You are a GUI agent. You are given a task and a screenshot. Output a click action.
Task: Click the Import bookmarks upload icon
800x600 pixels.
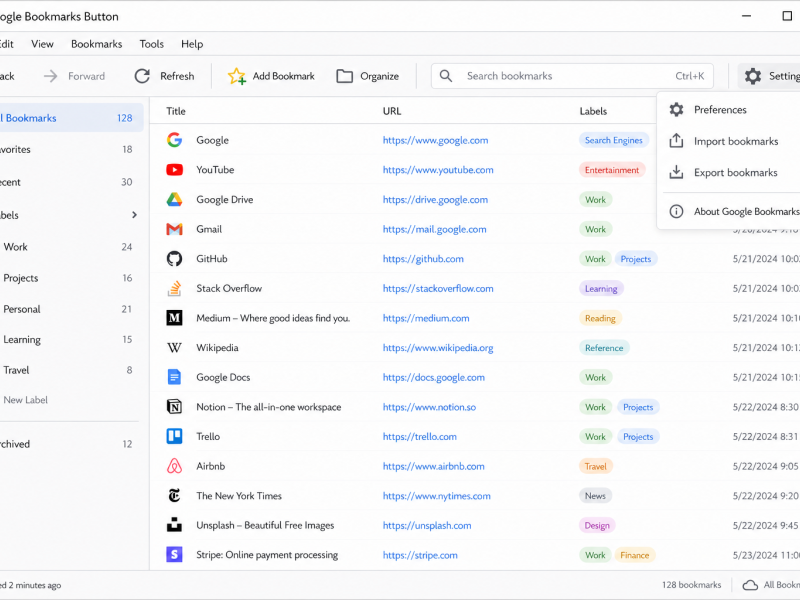(676, 140)
